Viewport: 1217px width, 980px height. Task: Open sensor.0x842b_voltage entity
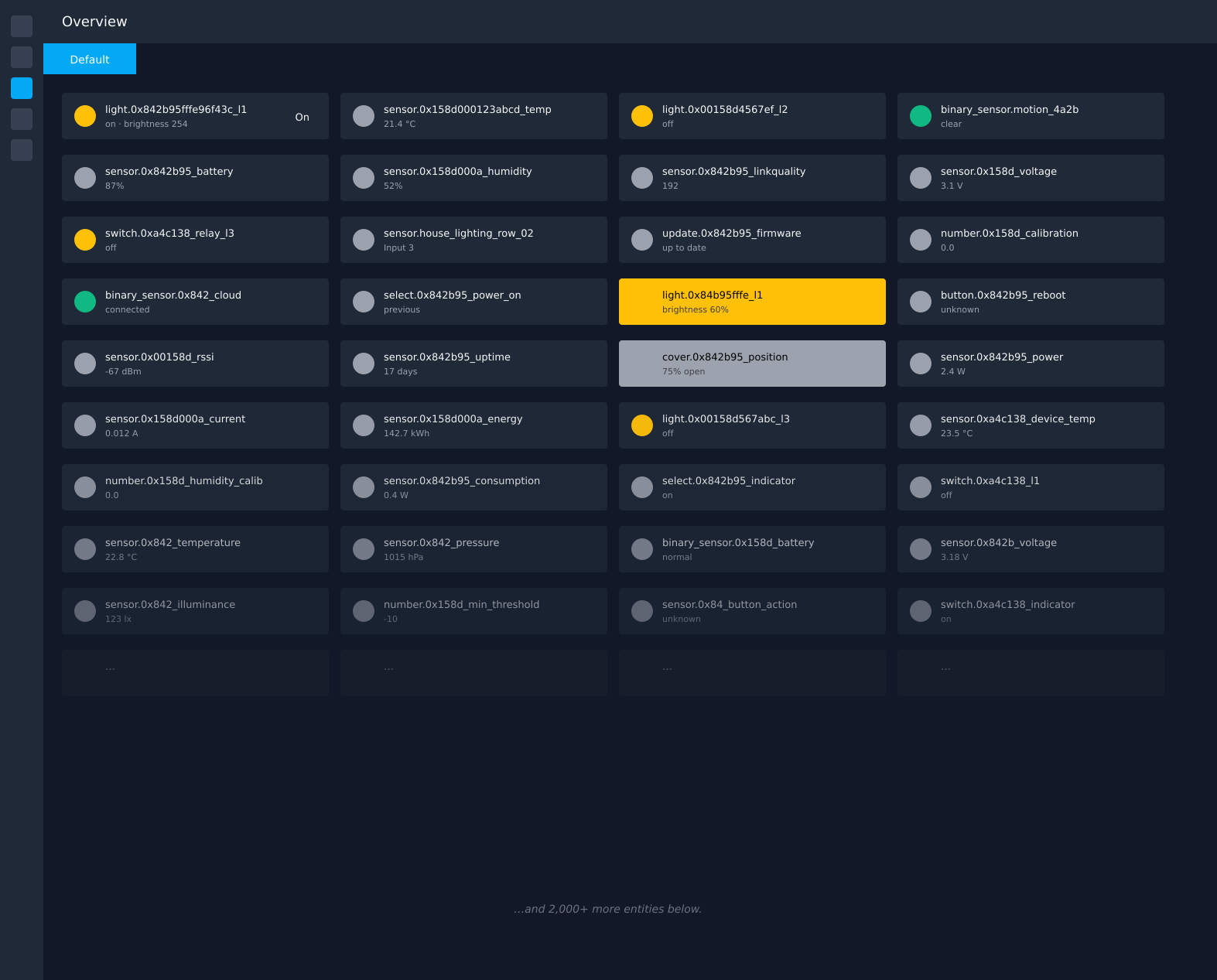point(1031,549)
